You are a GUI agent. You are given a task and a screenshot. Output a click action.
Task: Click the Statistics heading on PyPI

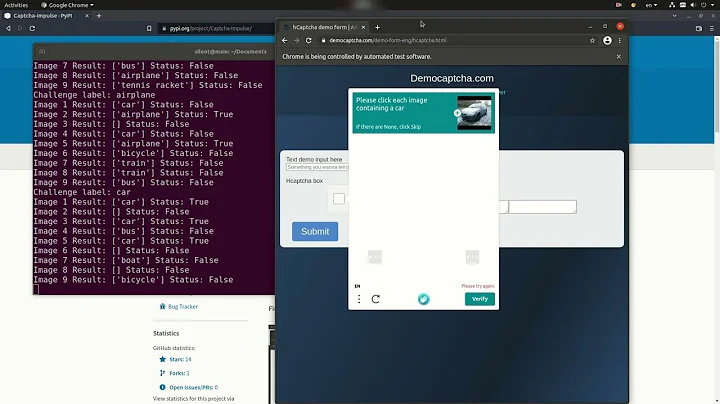166,333
